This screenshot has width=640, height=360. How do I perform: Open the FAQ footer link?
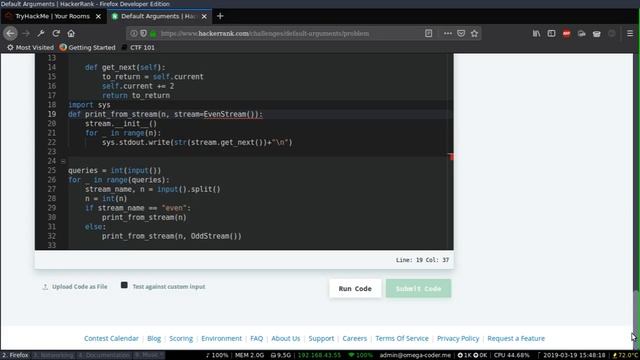click(x=256, y=338)
